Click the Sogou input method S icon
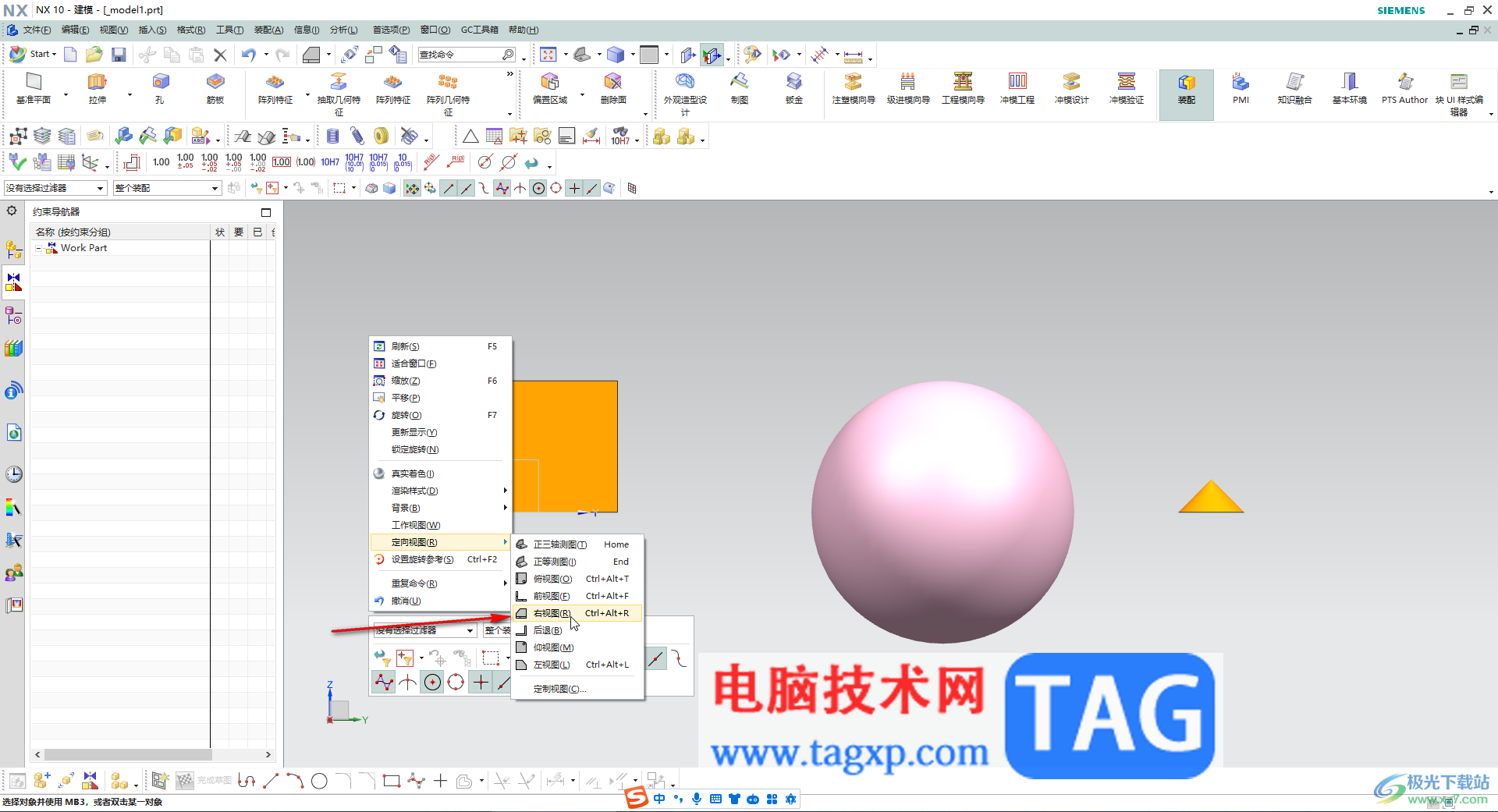Screen dimensions: 1498x812 (637, 799)
